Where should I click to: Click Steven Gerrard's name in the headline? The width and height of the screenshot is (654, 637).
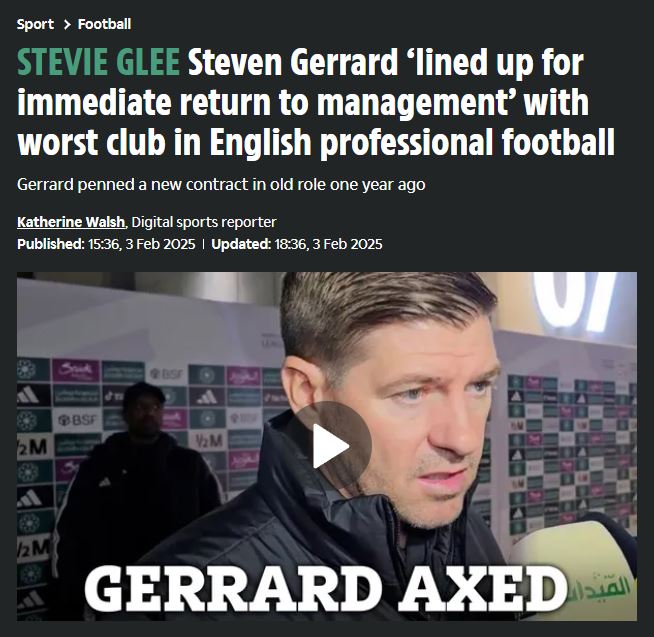[x=292, y=63]
